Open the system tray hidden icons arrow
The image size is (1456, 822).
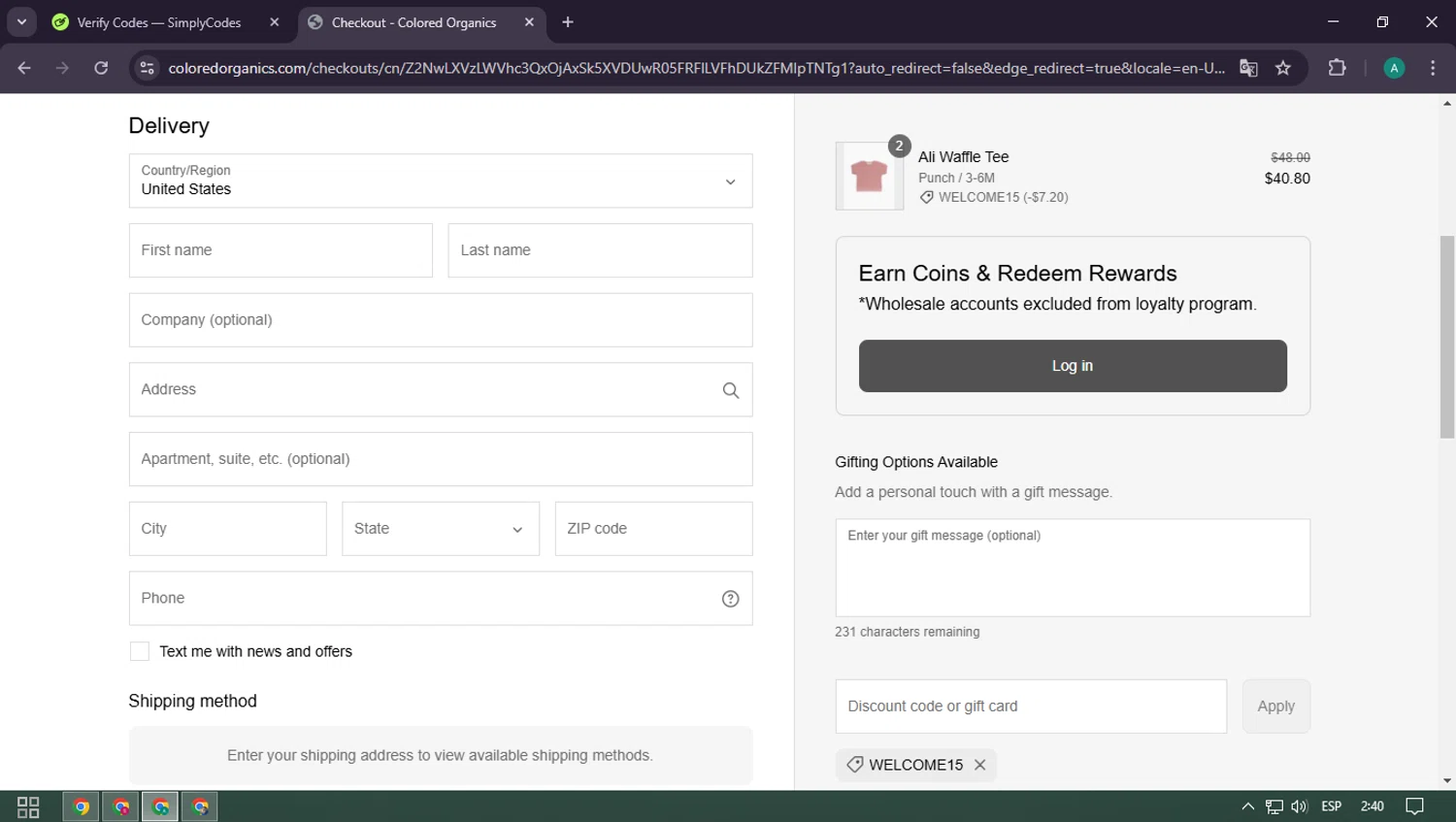click(x=1248, y=806)
